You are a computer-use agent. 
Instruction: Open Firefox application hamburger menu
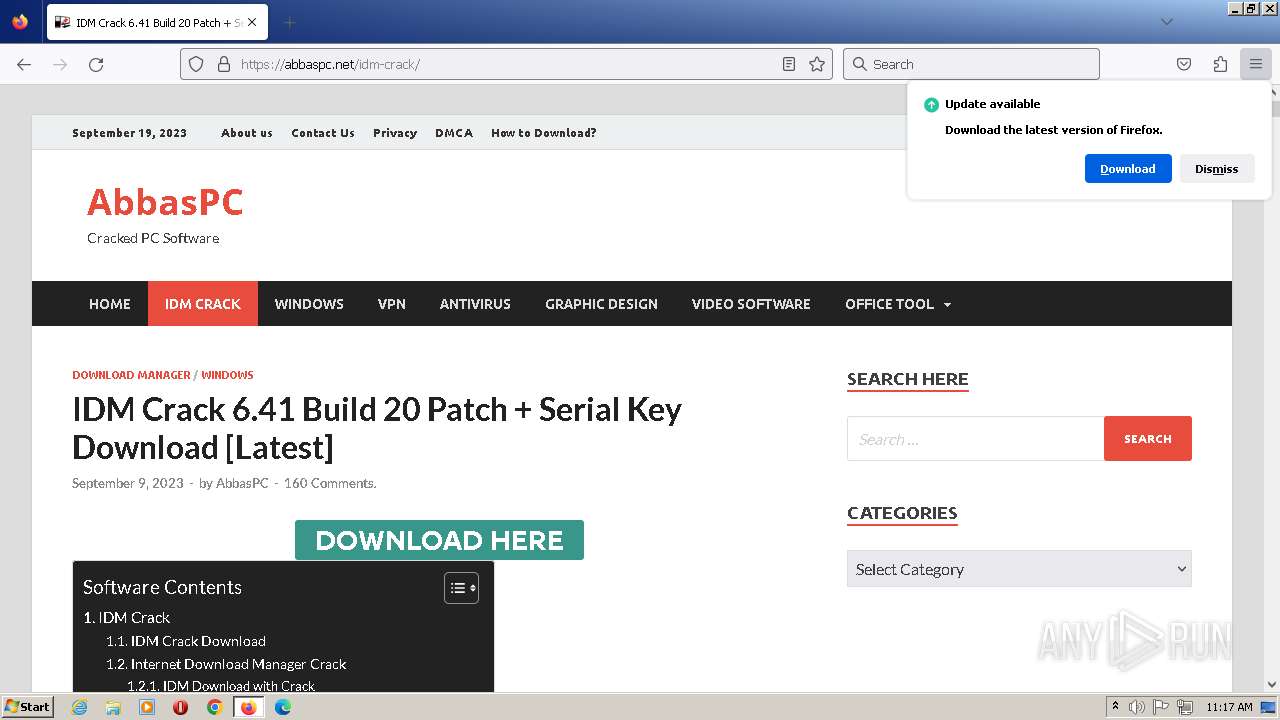point(1256,64)
